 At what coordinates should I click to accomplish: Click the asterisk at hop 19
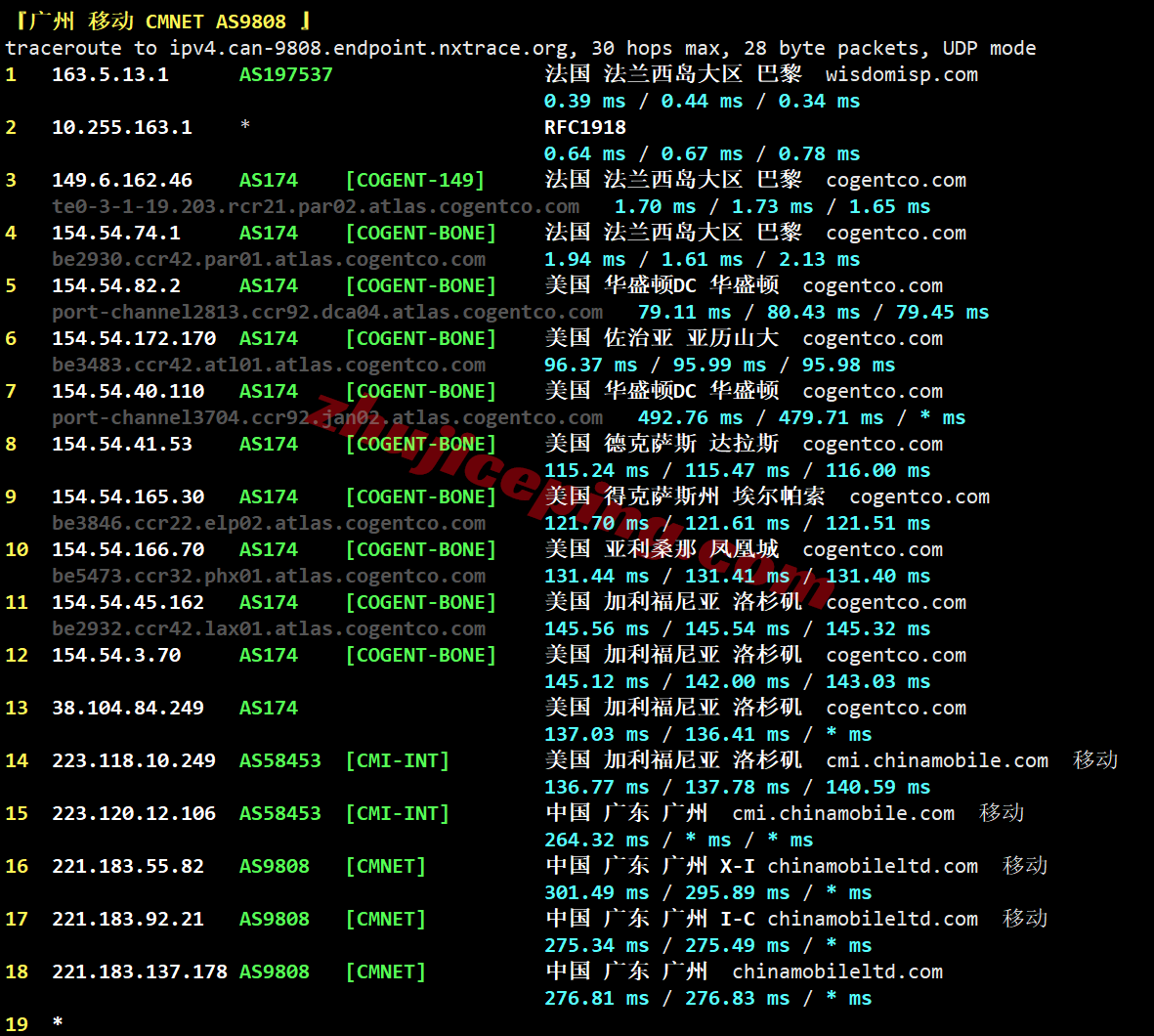pos(58,1022)
